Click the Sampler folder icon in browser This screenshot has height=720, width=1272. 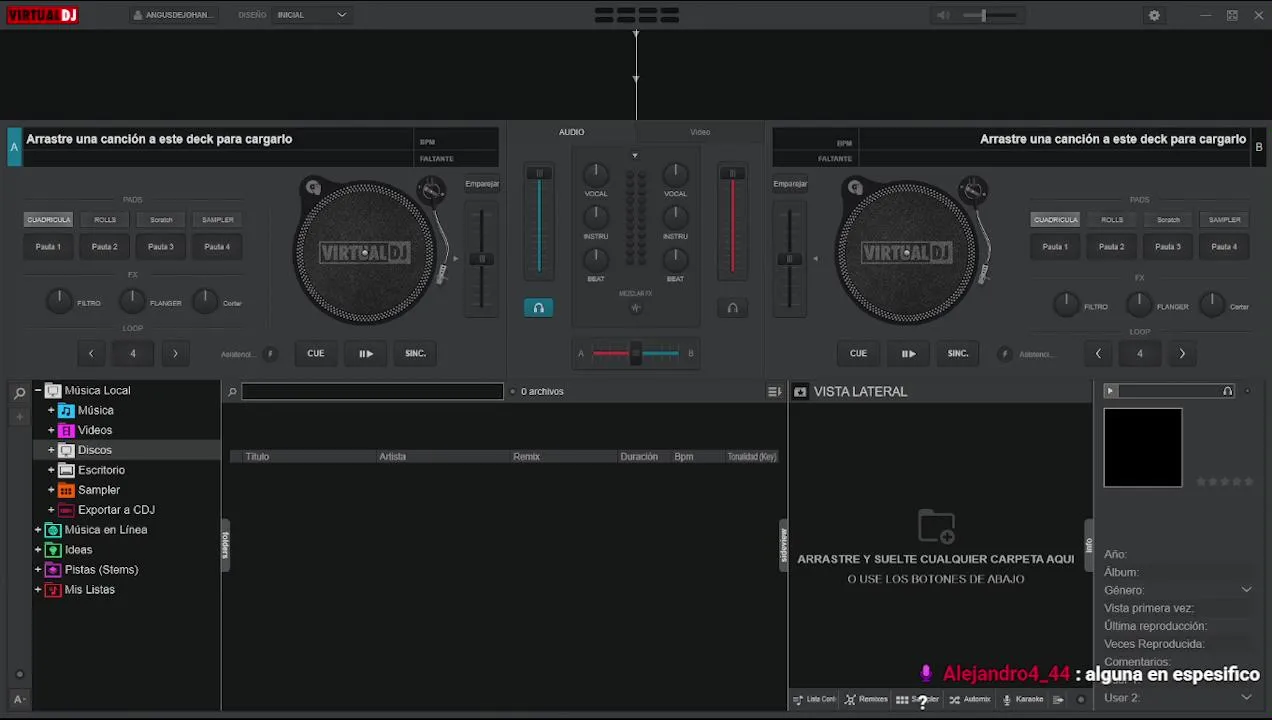tap(66, 490)
